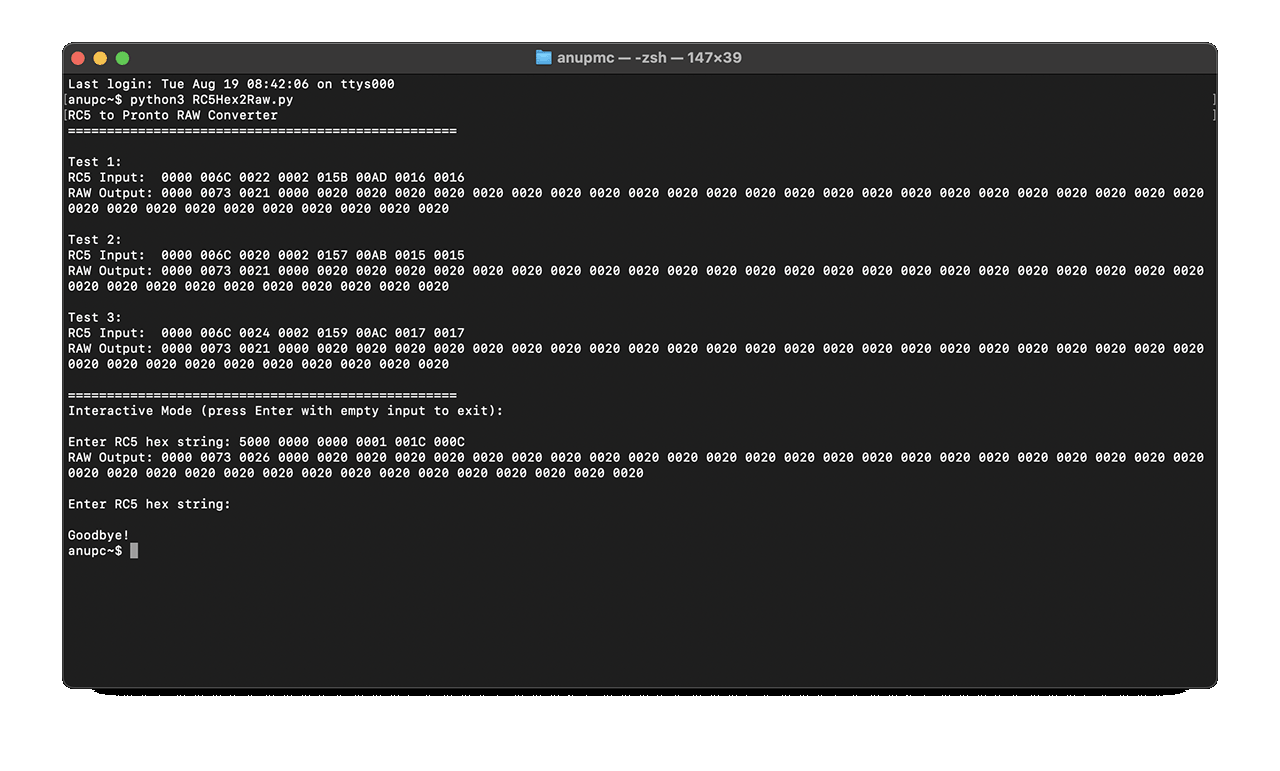Click the block cursor at the final prompt
1280x771 pixels.
click(134, 551)
